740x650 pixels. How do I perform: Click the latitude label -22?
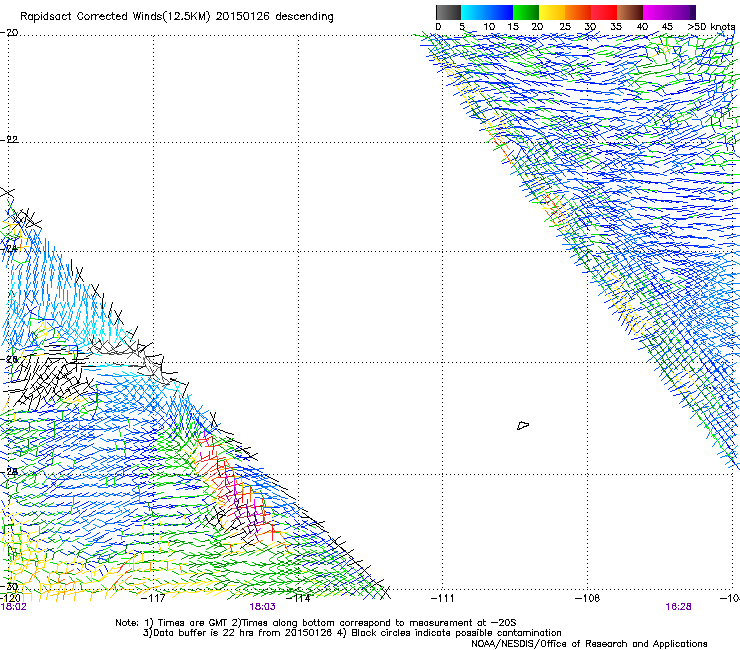(9, 139)
